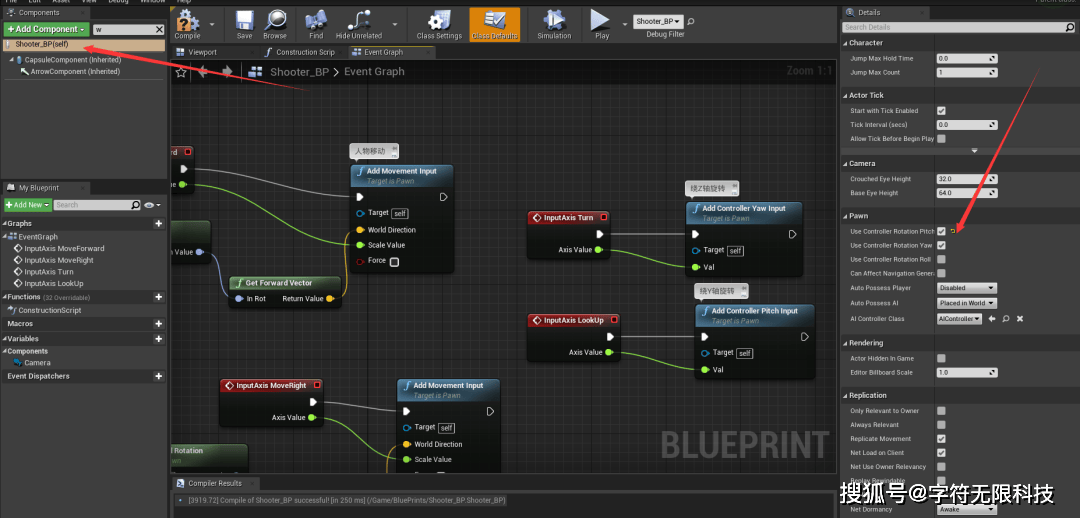
Task: Add a new variable with plus icon
Action: 158,339
